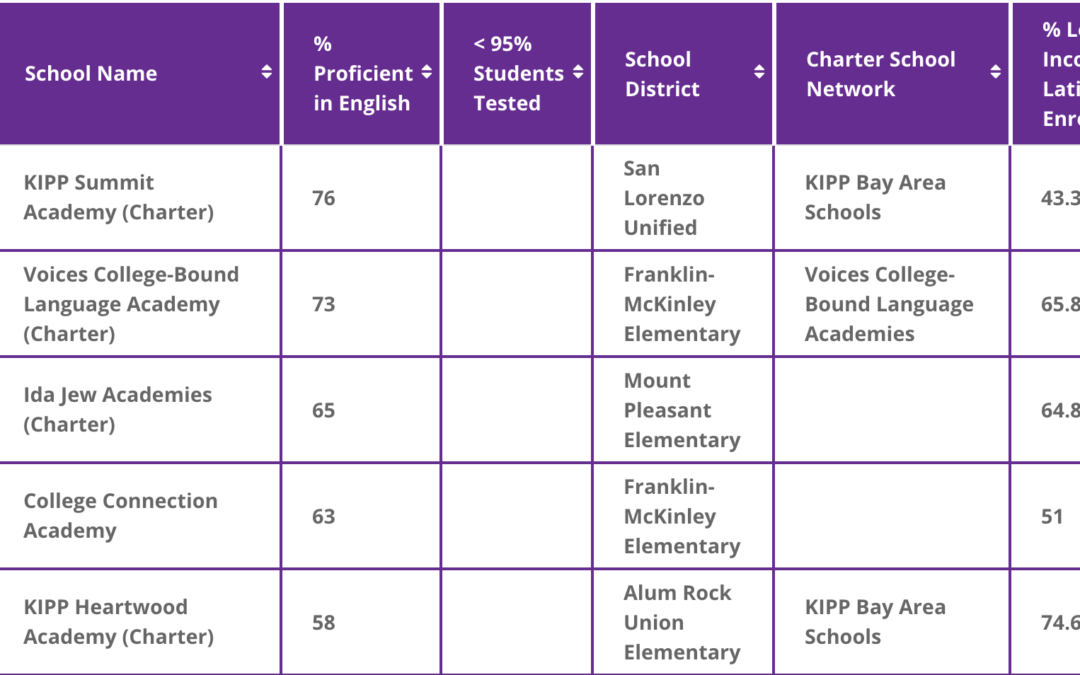Click Mount Pleasant Elementary district cell

pos(682,410)
